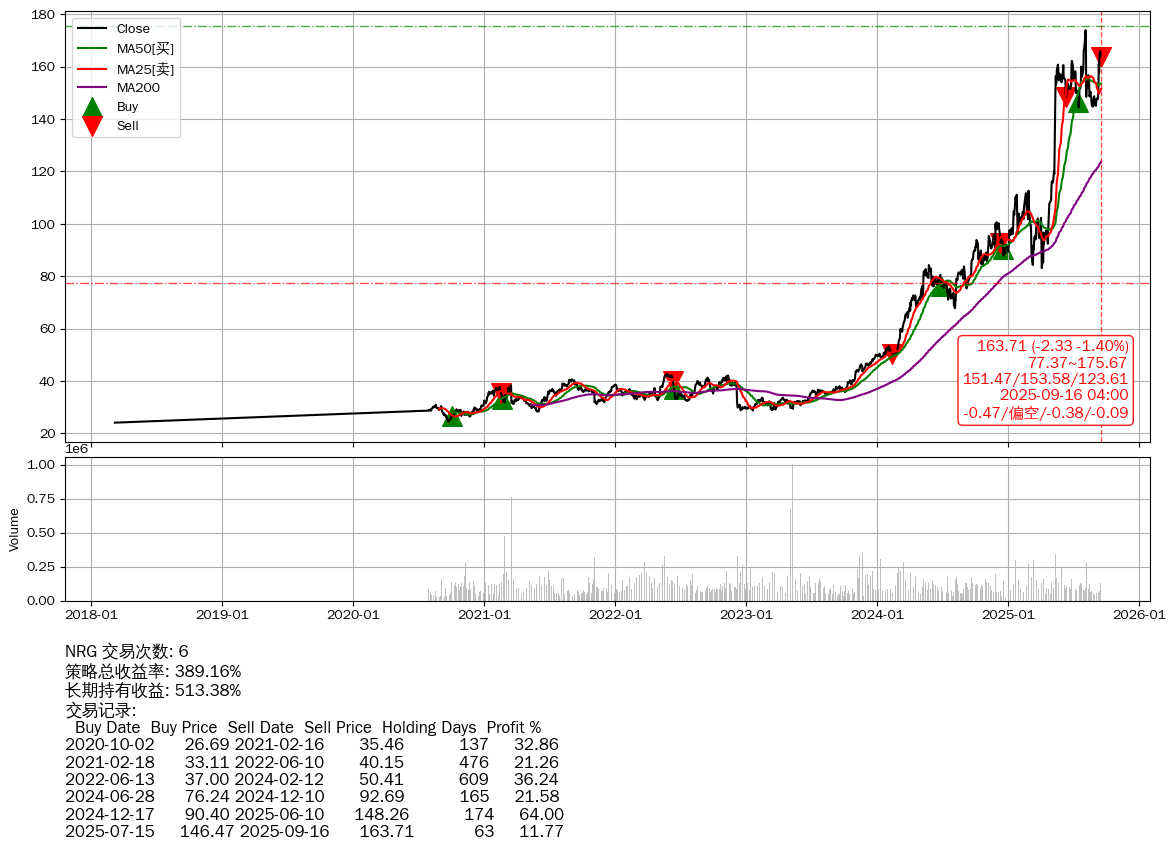
Task: Select the first green buy marker from 2020
Action: pyautogui.click(x=452, y=417)
